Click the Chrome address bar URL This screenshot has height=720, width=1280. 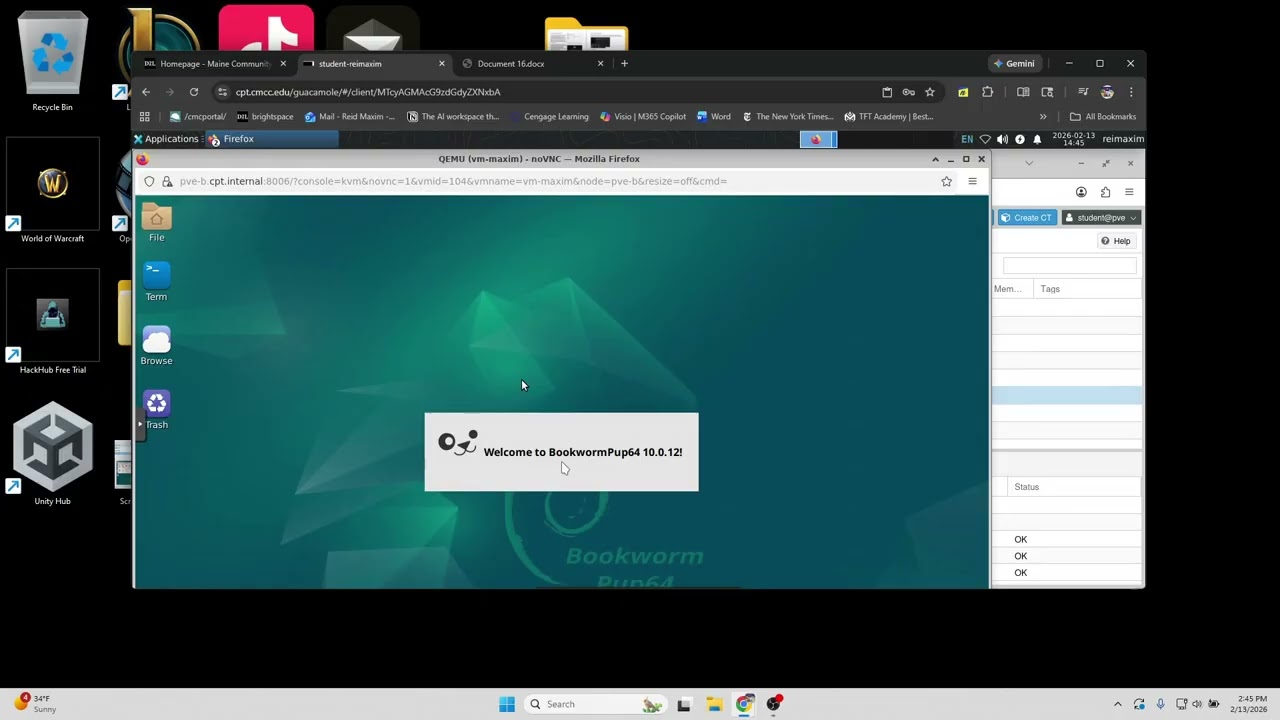pyautogui.click(x=368, y=92)
